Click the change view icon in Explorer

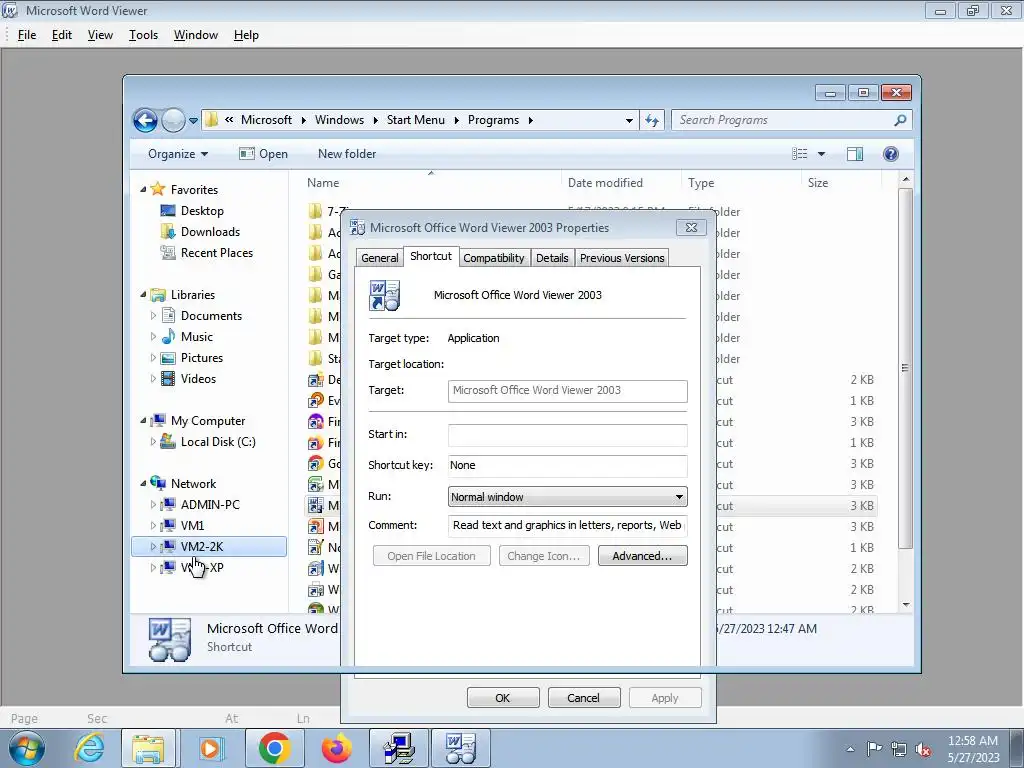pyautogui.click(x=799, y=154)
